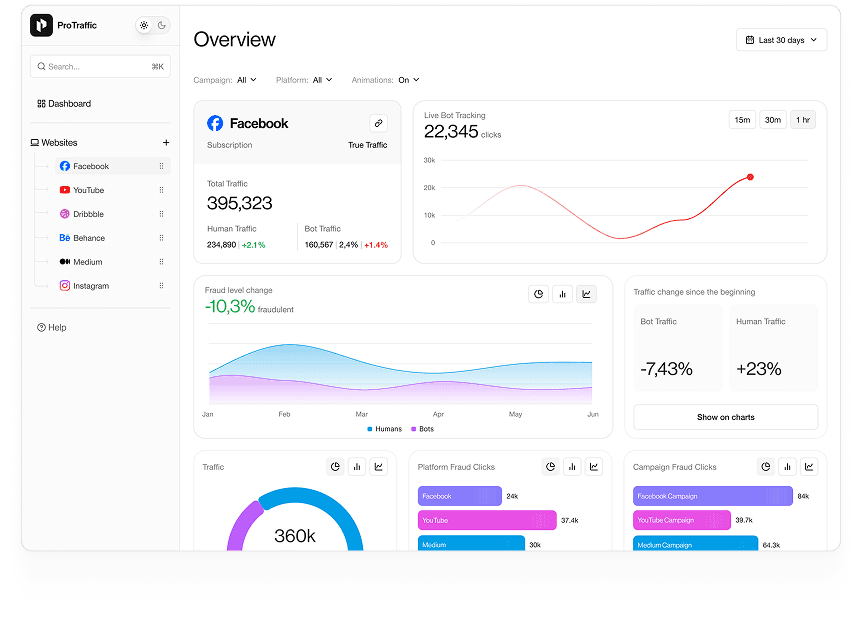The image size is (862, 627).
Task: Expand the Campaign filter dropdown
Action: pyautogui.click(x=246, y=80)
